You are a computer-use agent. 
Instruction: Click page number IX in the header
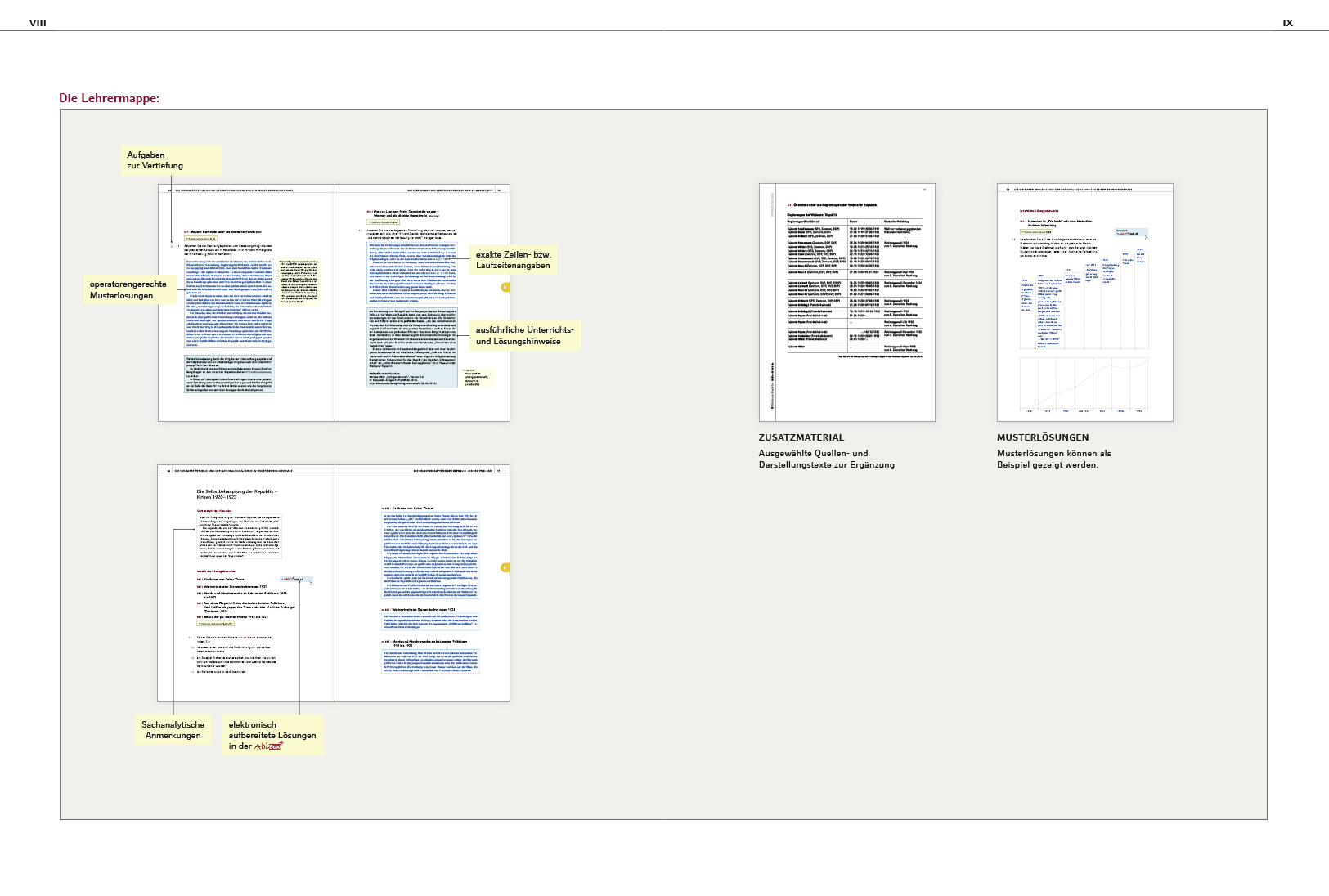(1287, 23)
